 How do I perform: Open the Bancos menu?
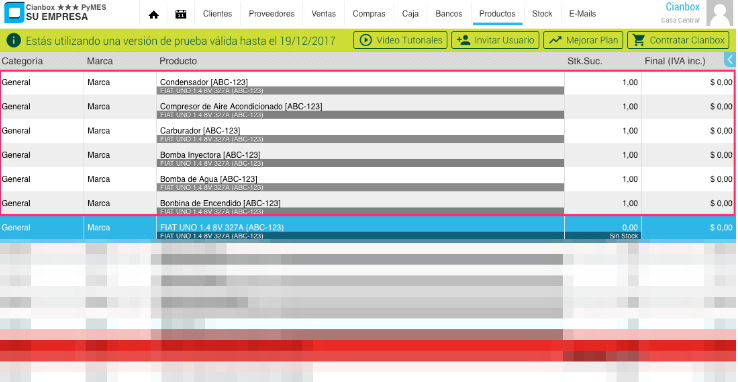point(449,14)
